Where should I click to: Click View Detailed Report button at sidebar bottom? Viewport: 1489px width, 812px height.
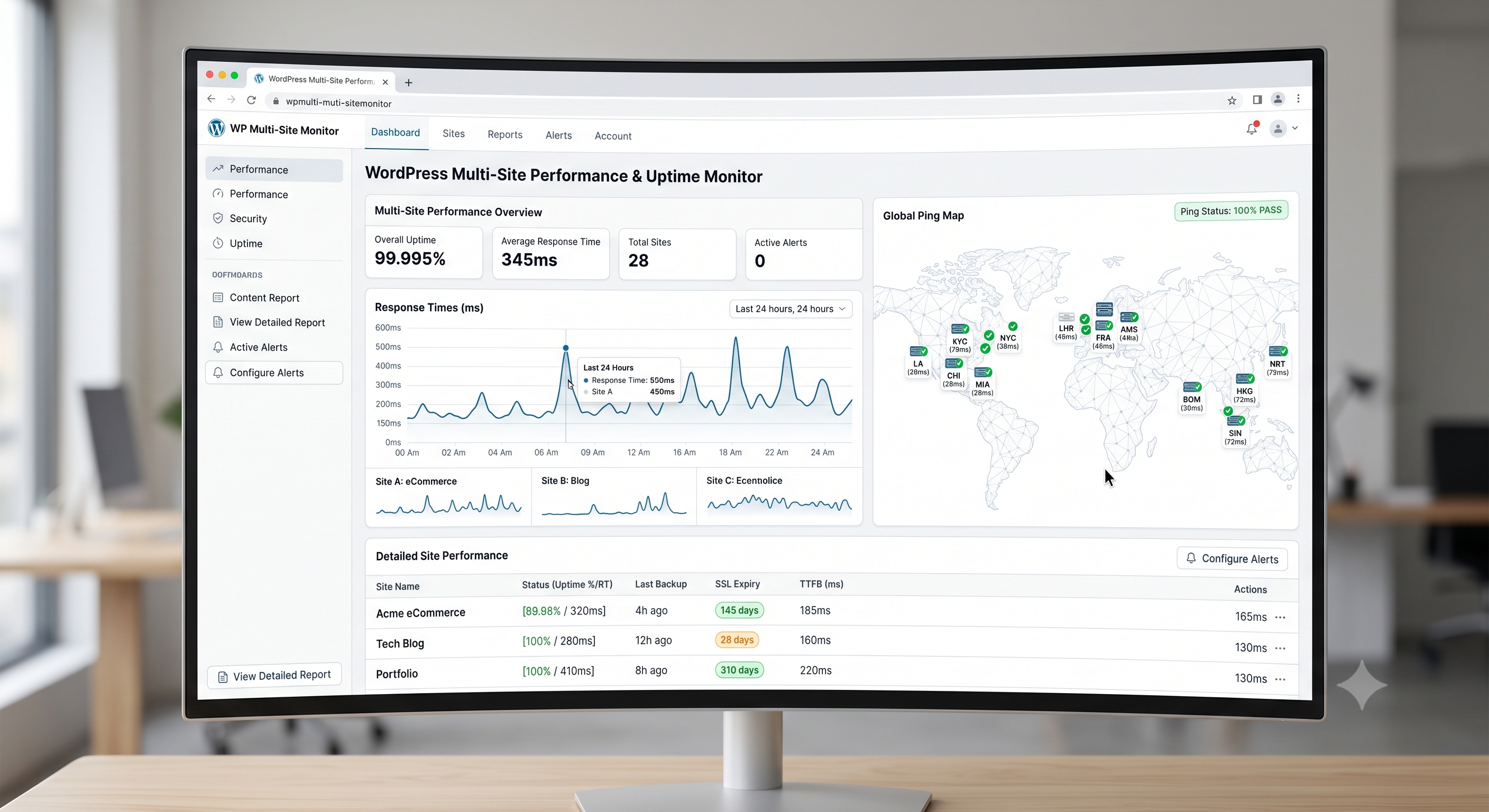(274, 675)
